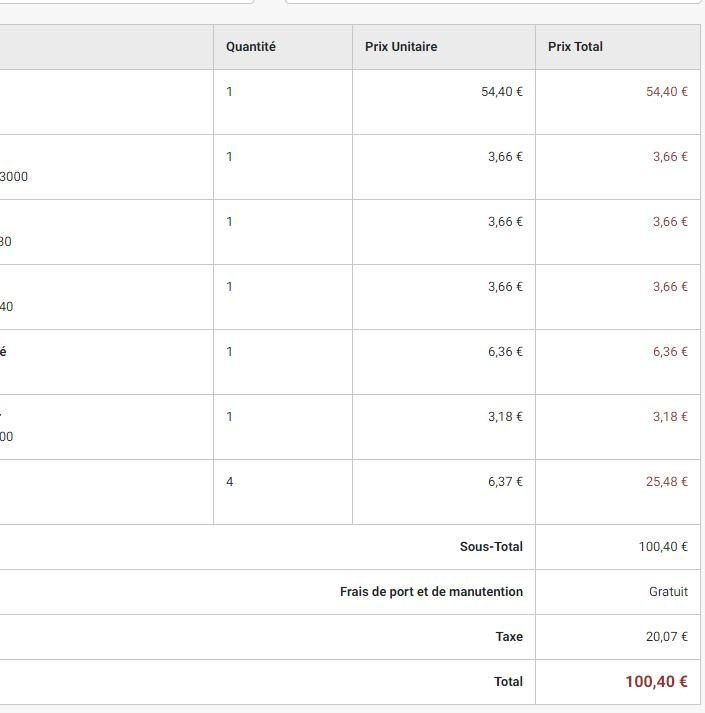Select the 54,40 € total price in red
This screenshot has width=705, height=713.
pyautogui.click(x=666, y=92)
